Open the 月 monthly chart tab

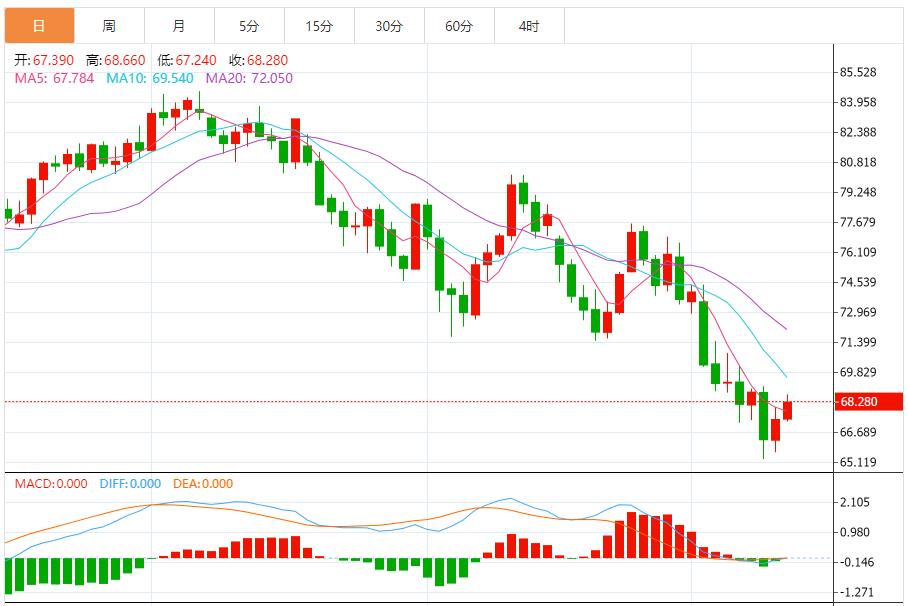(179, 25)
